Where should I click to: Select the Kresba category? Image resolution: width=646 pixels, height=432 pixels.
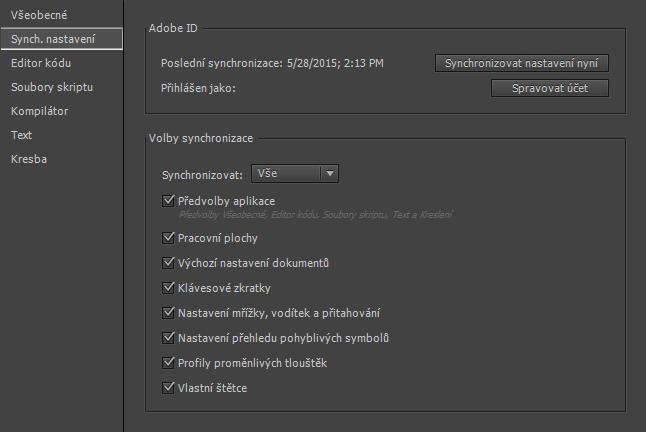29,158
